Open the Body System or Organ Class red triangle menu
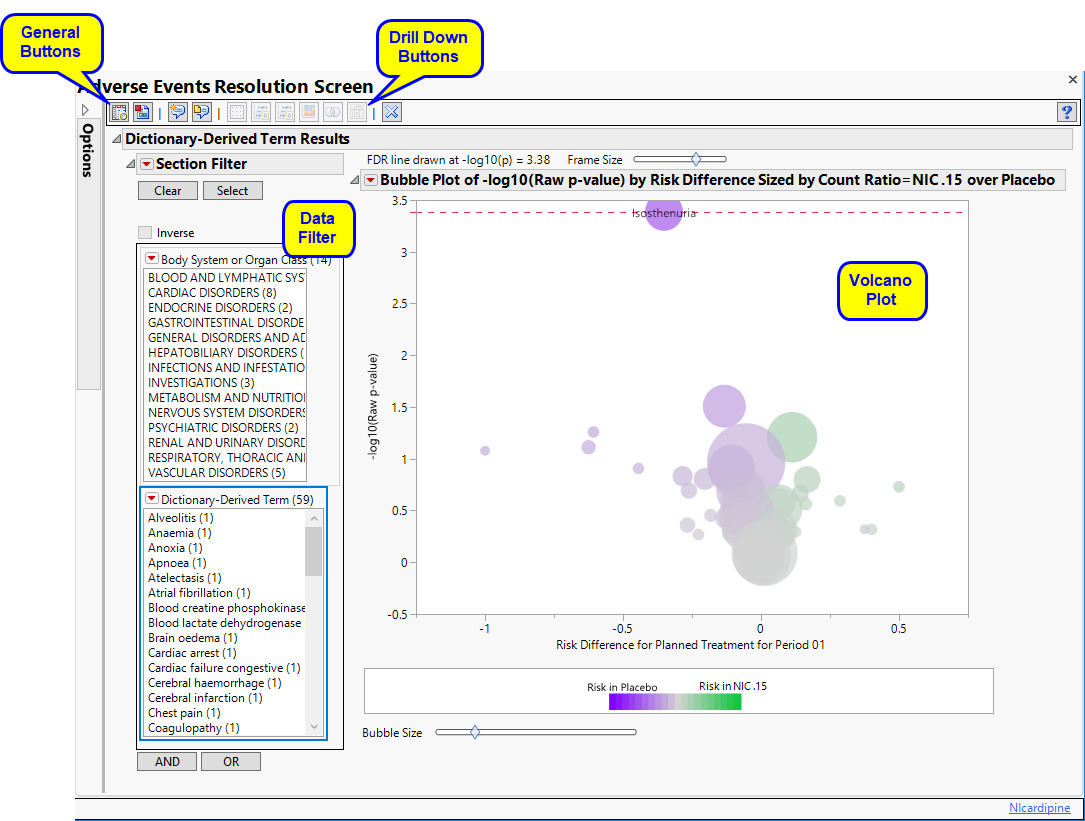The width and height of the screenshot is (1085, 821). pos(152,259)
